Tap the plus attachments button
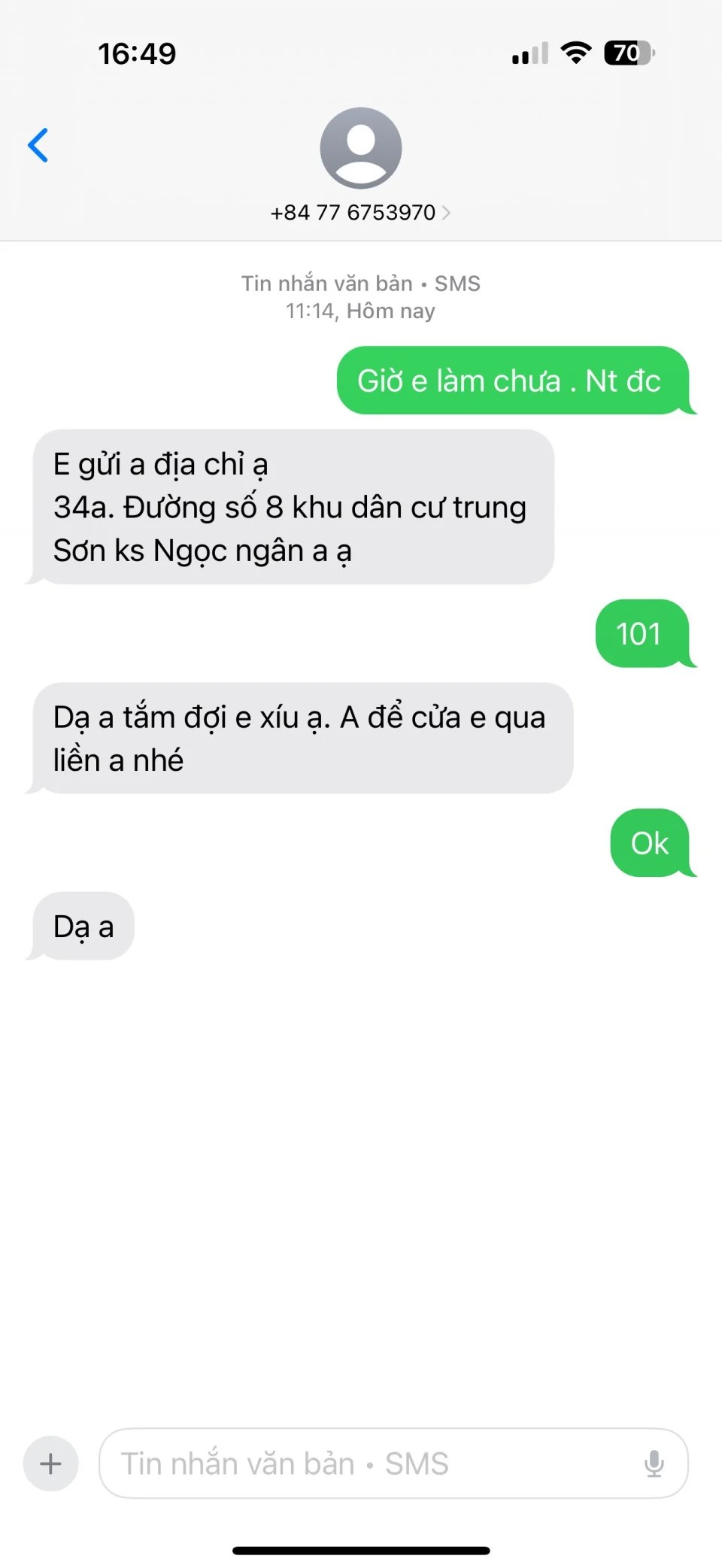722x1568 pixels. (51, 1463)
